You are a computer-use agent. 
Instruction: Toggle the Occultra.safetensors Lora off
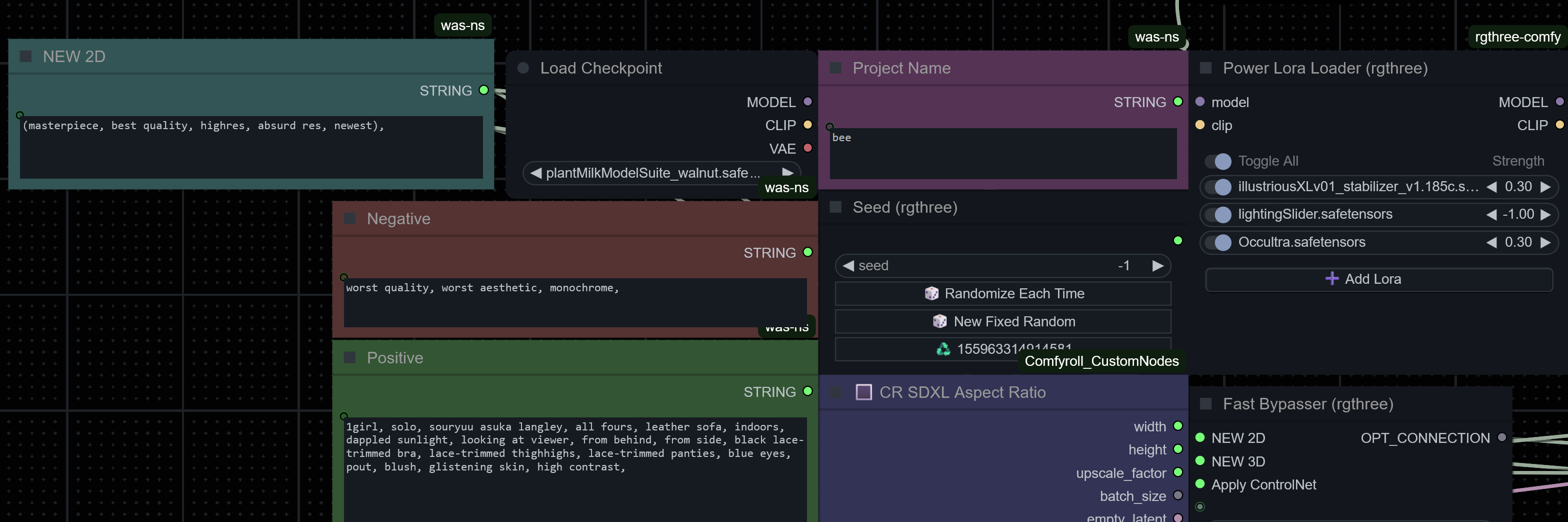pyautogui.click(x=1218, y=242)
